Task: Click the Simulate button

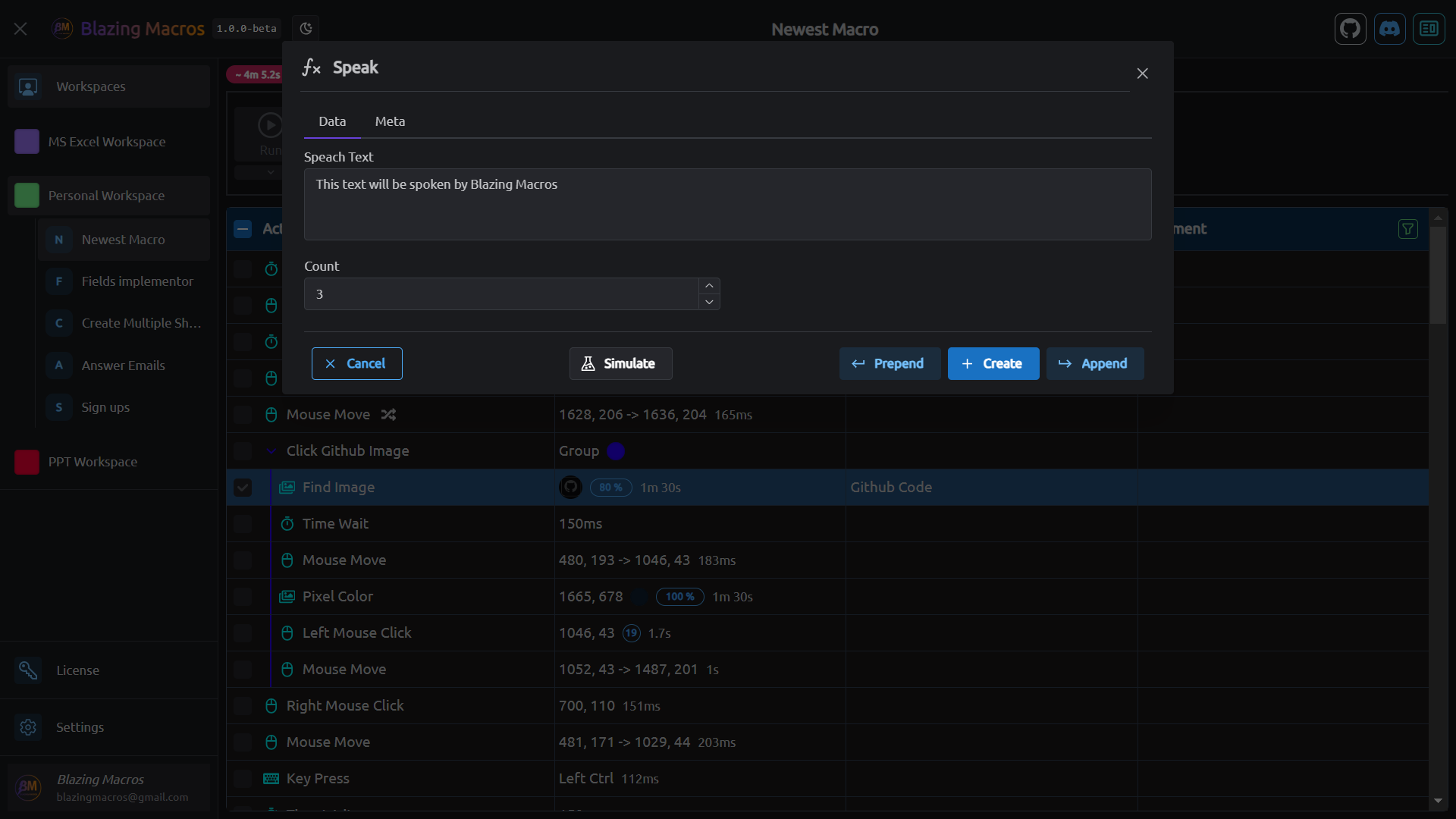Action: [620, 364]
